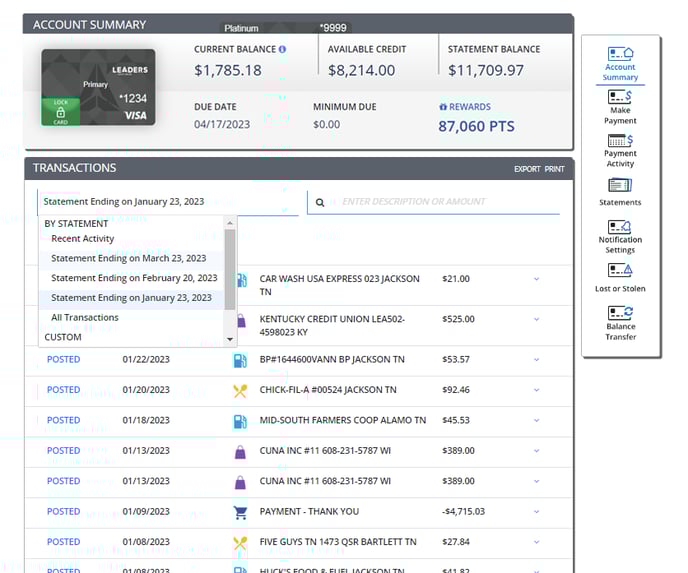Click the search magnifier icon
The width and height of the screenshot is (688, 573).
[x=320, y=202]
